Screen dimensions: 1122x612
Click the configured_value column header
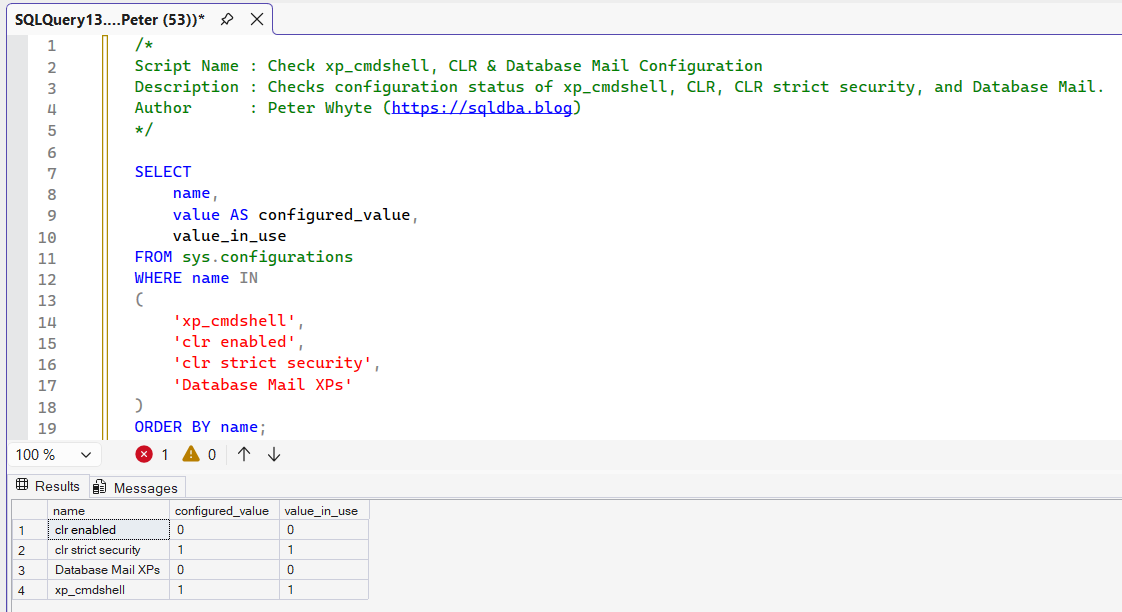222,510
